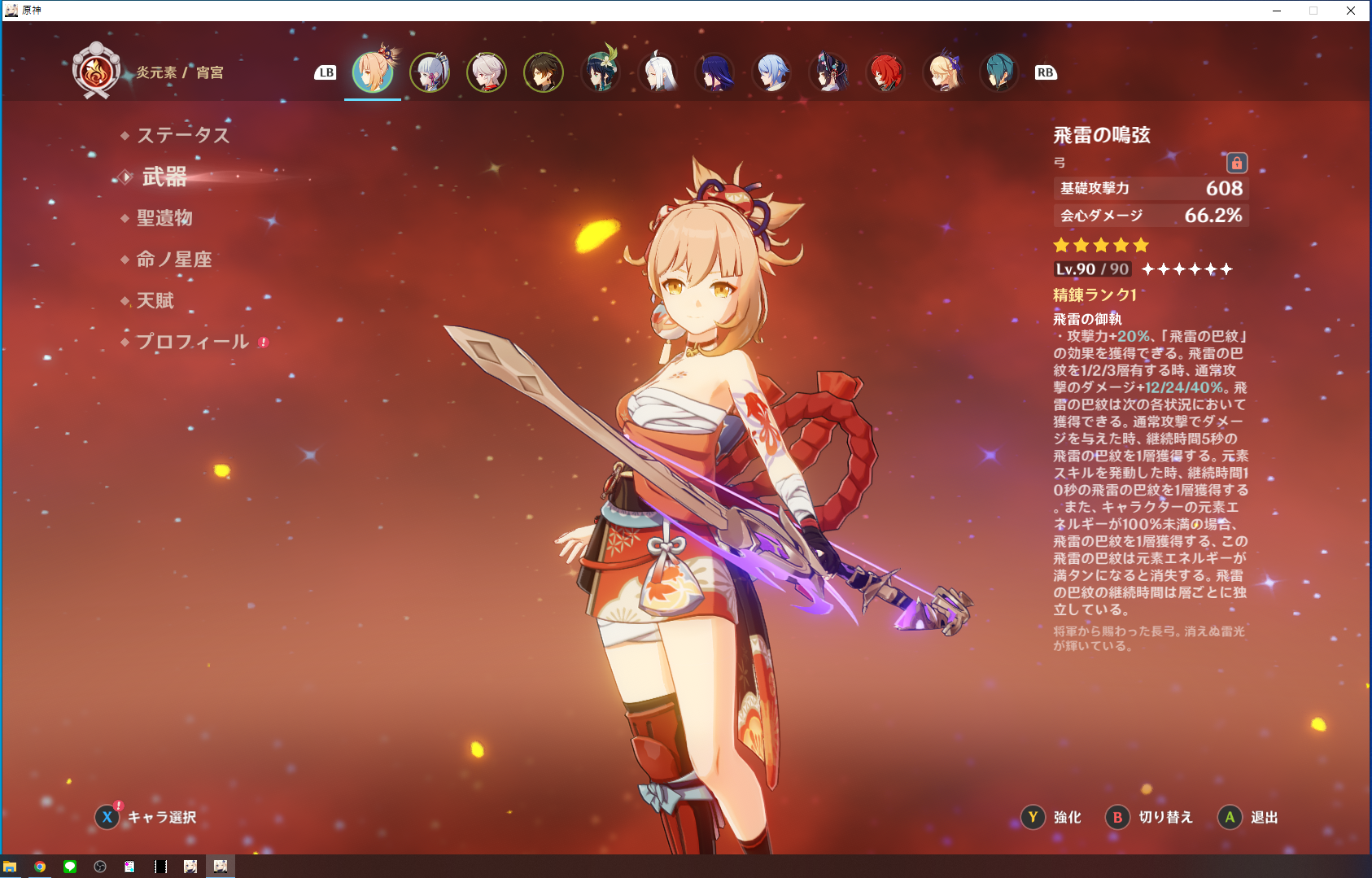Click the ascension star markers beside level
The image size is (1372, 878).
point(1187,269)
